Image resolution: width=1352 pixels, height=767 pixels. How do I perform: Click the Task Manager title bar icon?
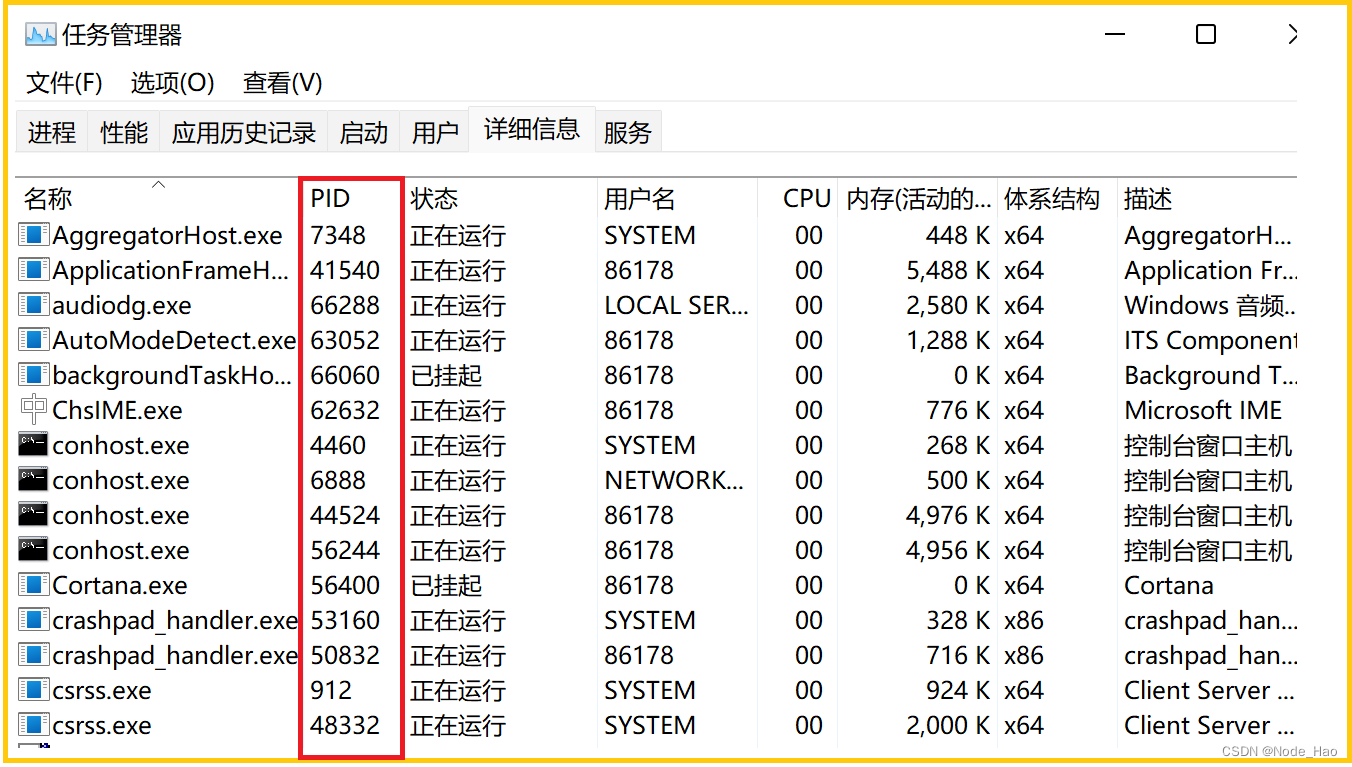coord(40,35)
